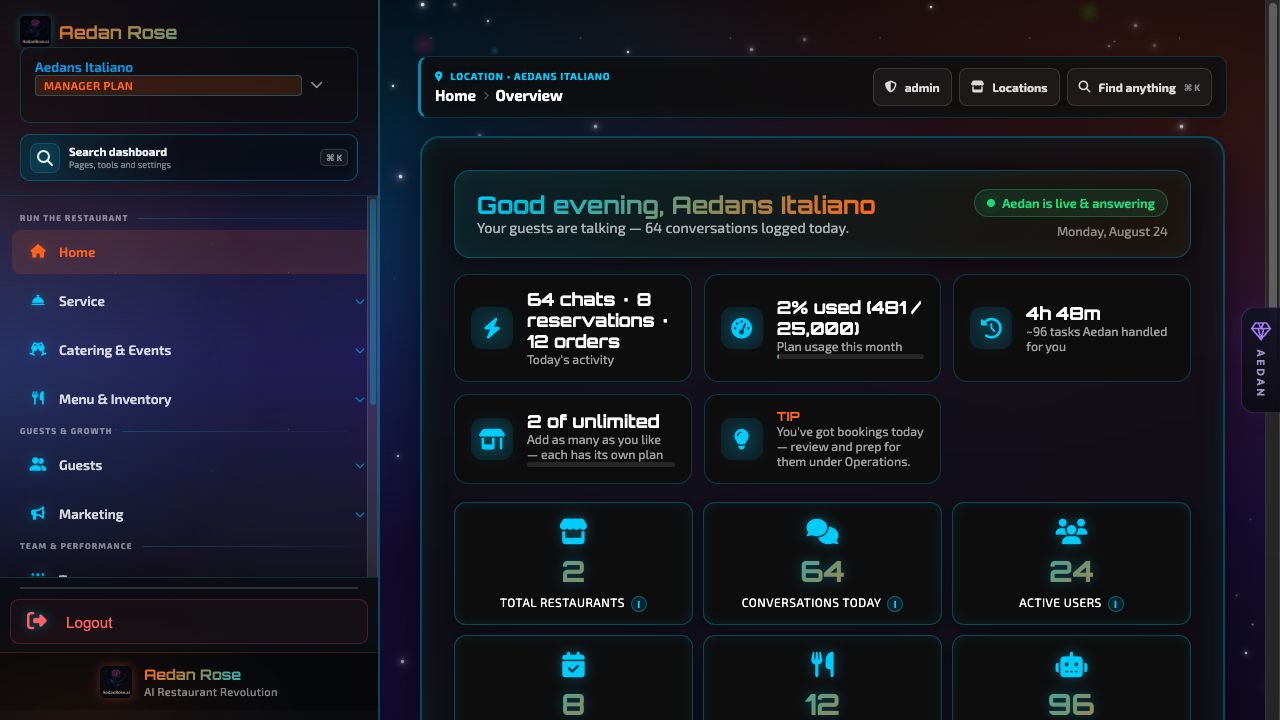This screenshot has height=720, width=1280.
Task: Click the 'Good evening, Aedans Italiano' heading
Action: pos(676,205)
